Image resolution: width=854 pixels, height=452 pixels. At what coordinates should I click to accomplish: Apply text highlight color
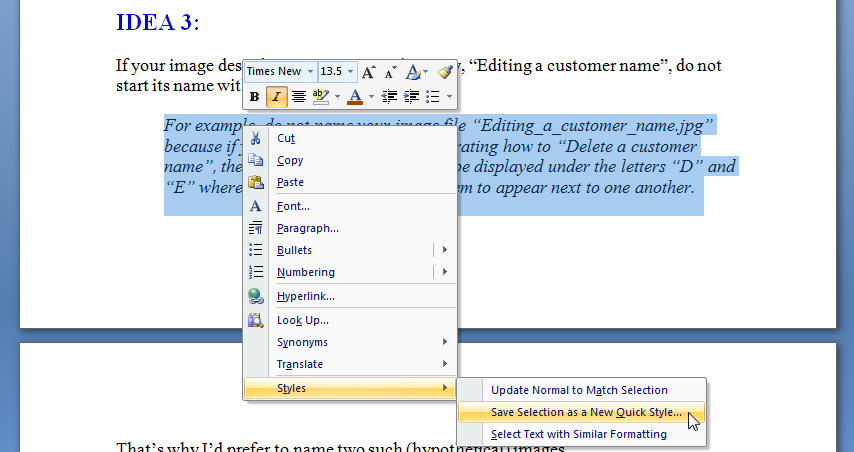(321, 97)
